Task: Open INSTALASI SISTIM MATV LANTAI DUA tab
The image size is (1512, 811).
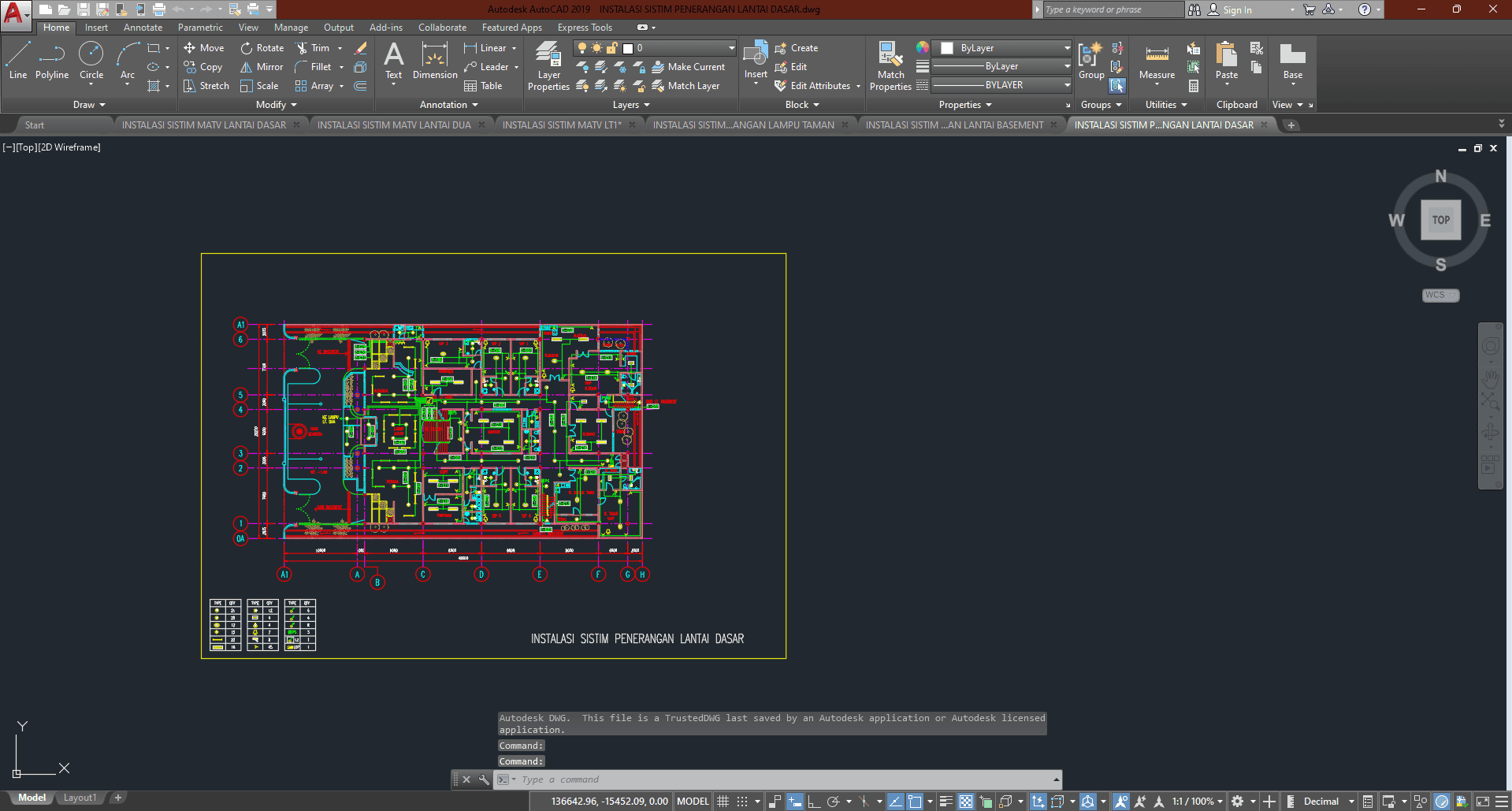Action: click(x=394, y=125)
